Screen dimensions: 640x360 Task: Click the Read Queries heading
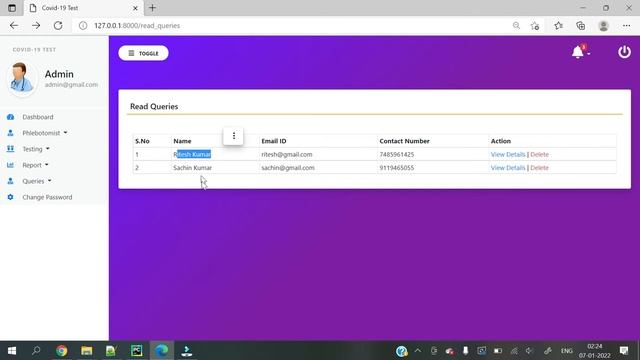154,106
